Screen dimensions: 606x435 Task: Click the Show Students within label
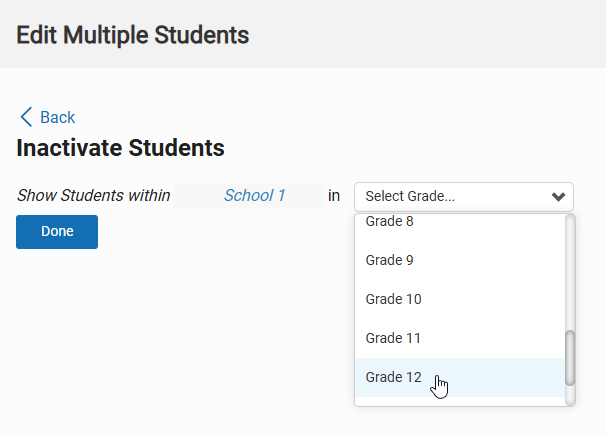tap(94, 195)
